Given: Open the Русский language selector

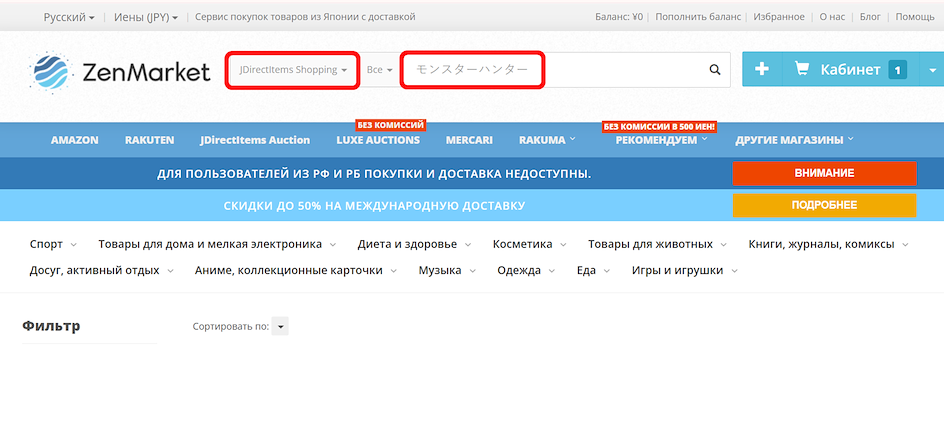Looking at the screenshot, I should tap(69, 17).
